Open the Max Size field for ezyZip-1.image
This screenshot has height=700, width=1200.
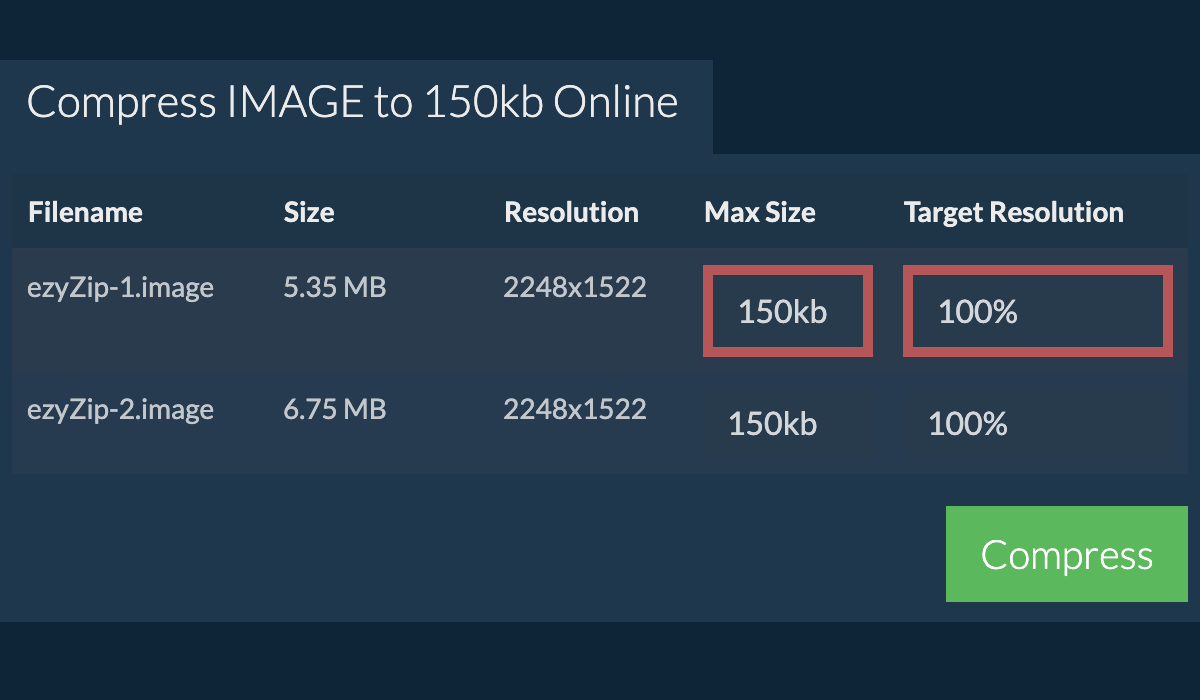(787, 311)
